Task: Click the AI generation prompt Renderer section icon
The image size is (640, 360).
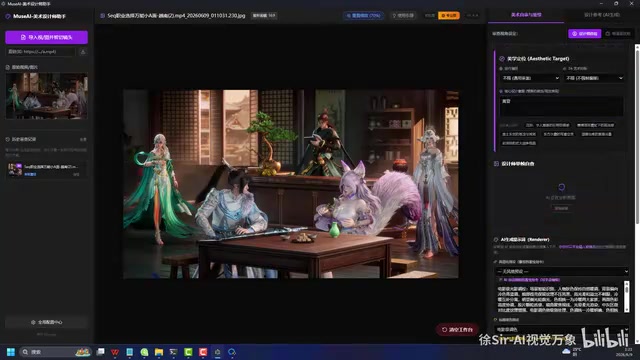Action: coord(496,240)
